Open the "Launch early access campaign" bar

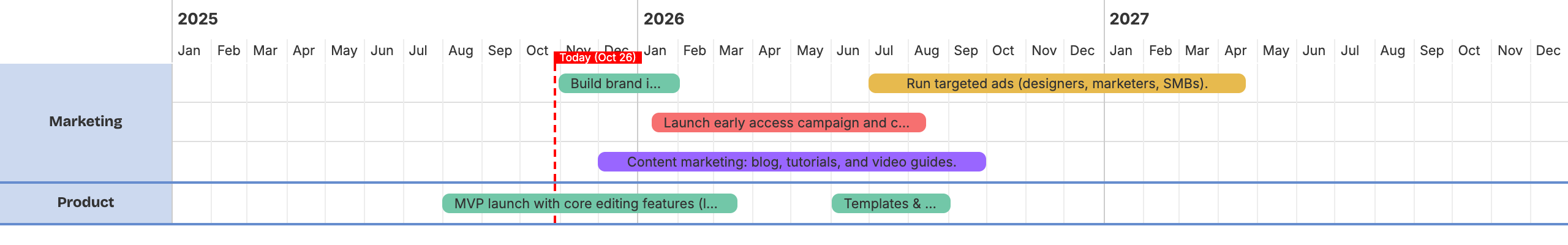(788, 123)
